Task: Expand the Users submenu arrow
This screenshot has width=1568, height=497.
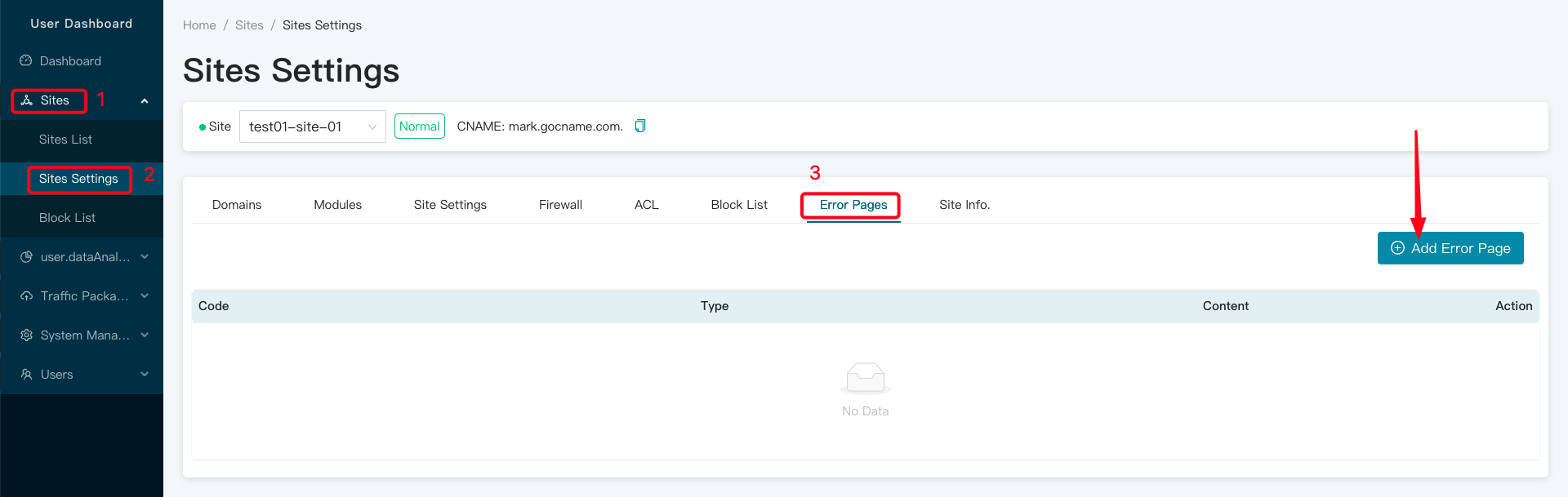Action: pyautogui.click(x=145, y=375)
